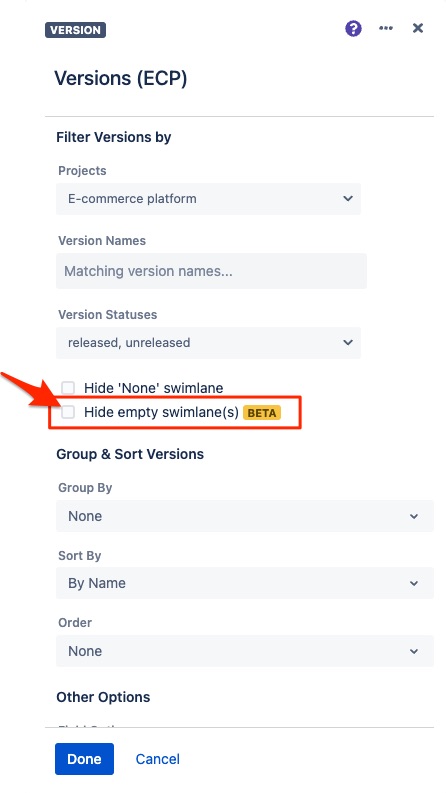Click the BETA badge next to swimlane option
The width and height of the screenshot is (446, 793).
[262, 413]
